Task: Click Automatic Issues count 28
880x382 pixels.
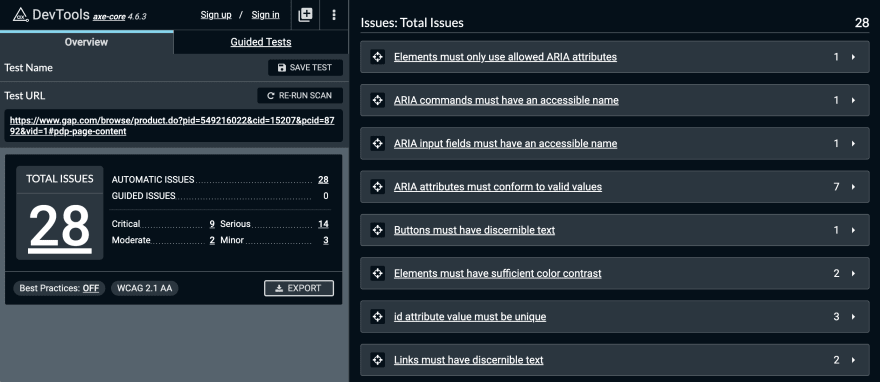Action: [323, 180]
